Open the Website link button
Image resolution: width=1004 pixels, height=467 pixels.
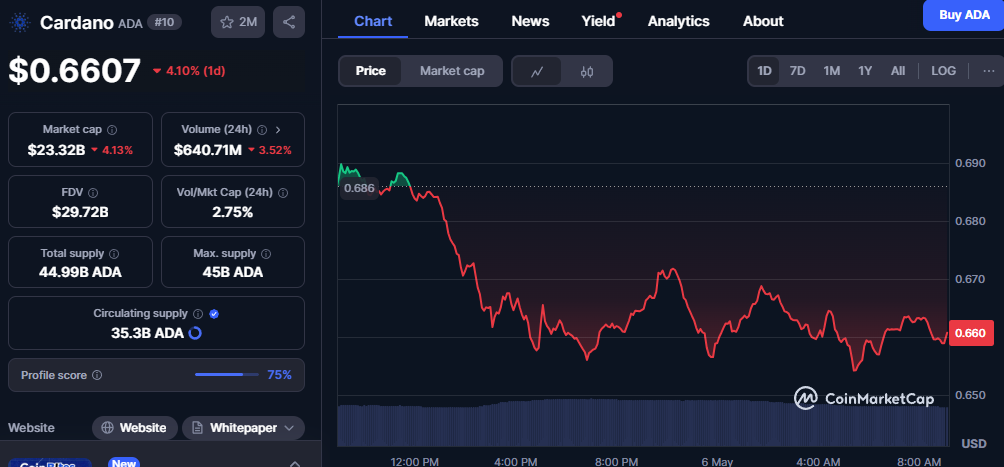click(134, 428)
